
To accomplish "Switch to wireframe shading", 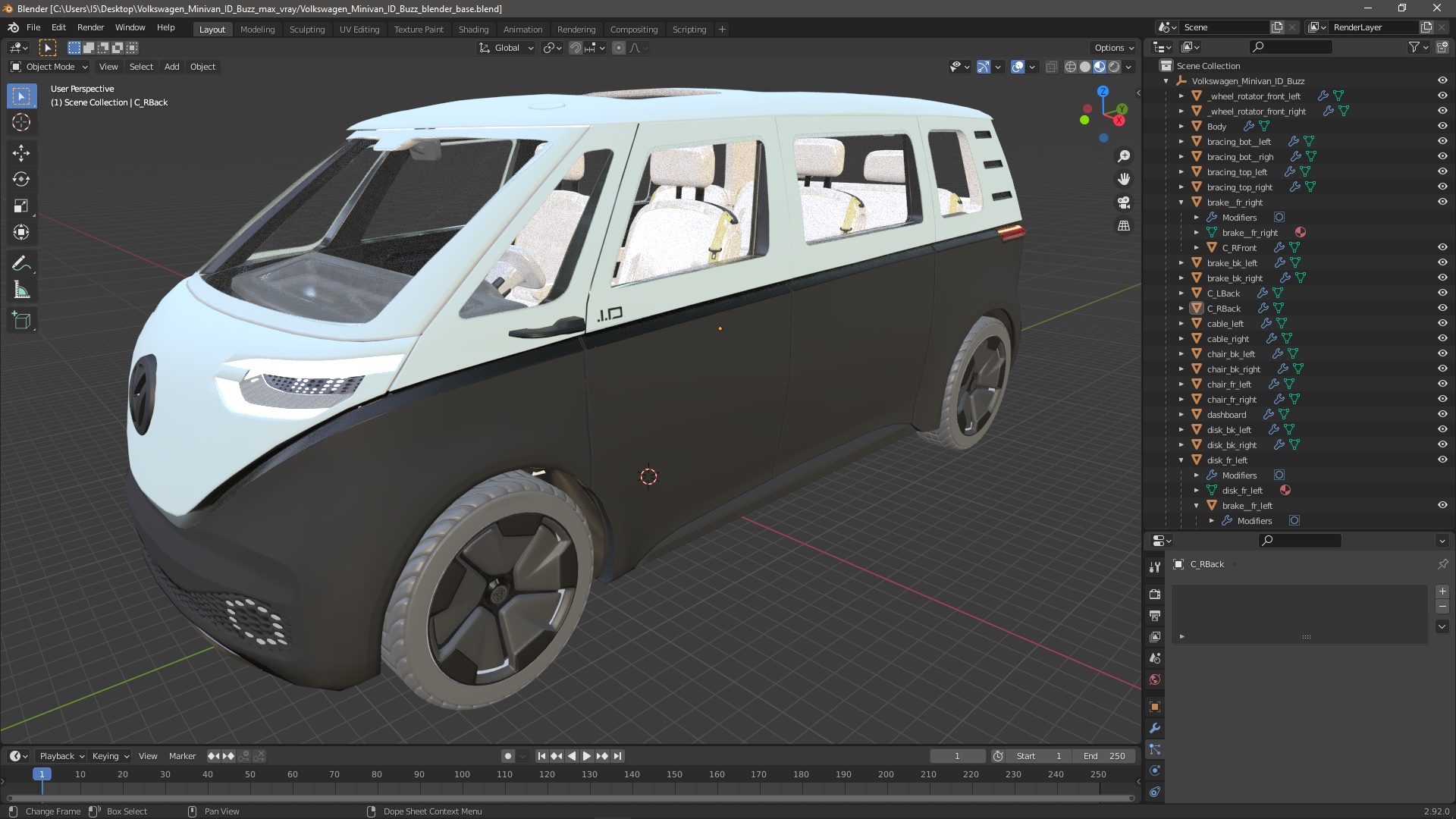I will point(1070,67).
